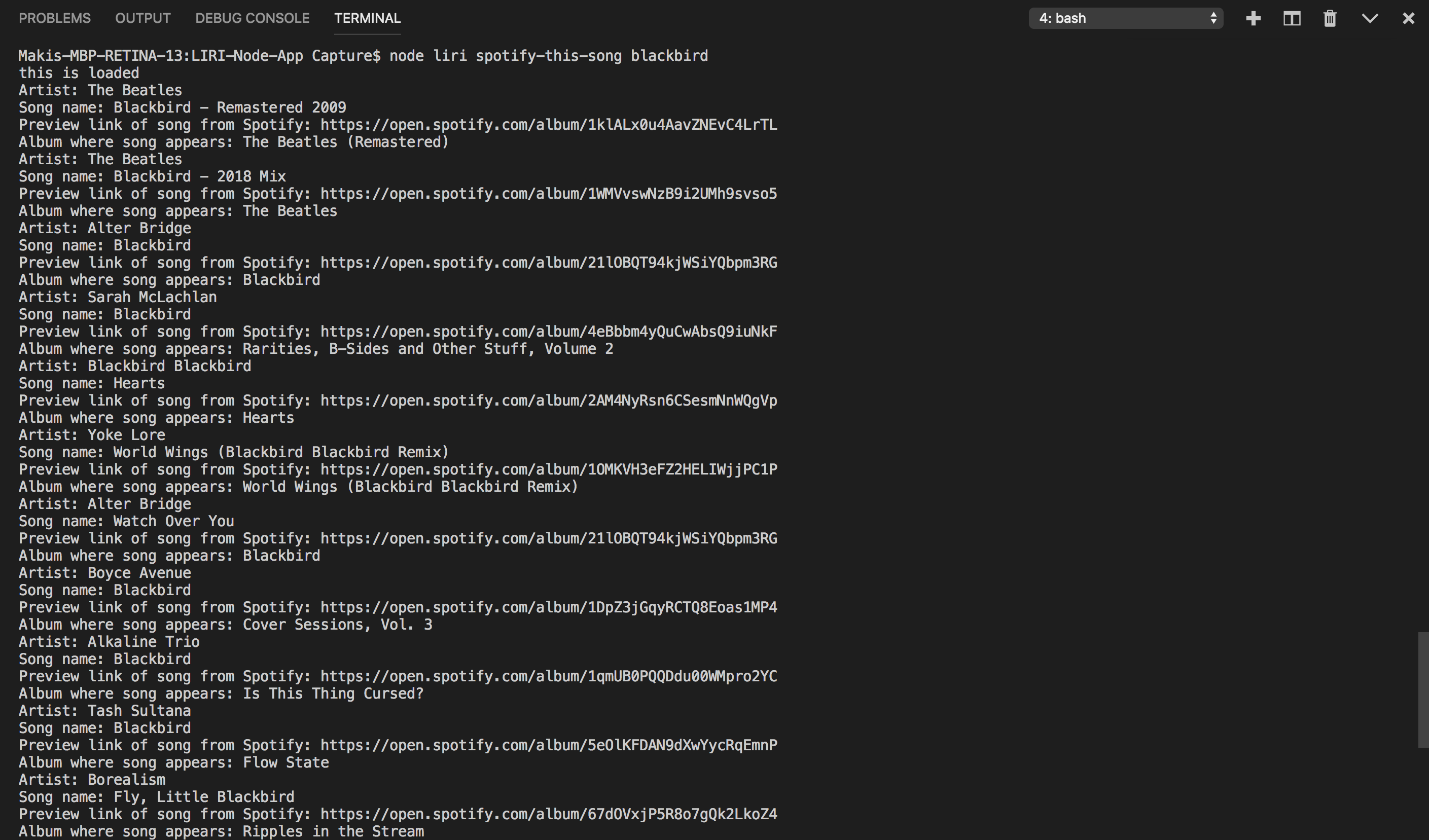Open Spotify link ending in 1WMVvswNzB9i2UMh9svso5
The height and width of the screenshot is (840, 1429).
point(548,194)
